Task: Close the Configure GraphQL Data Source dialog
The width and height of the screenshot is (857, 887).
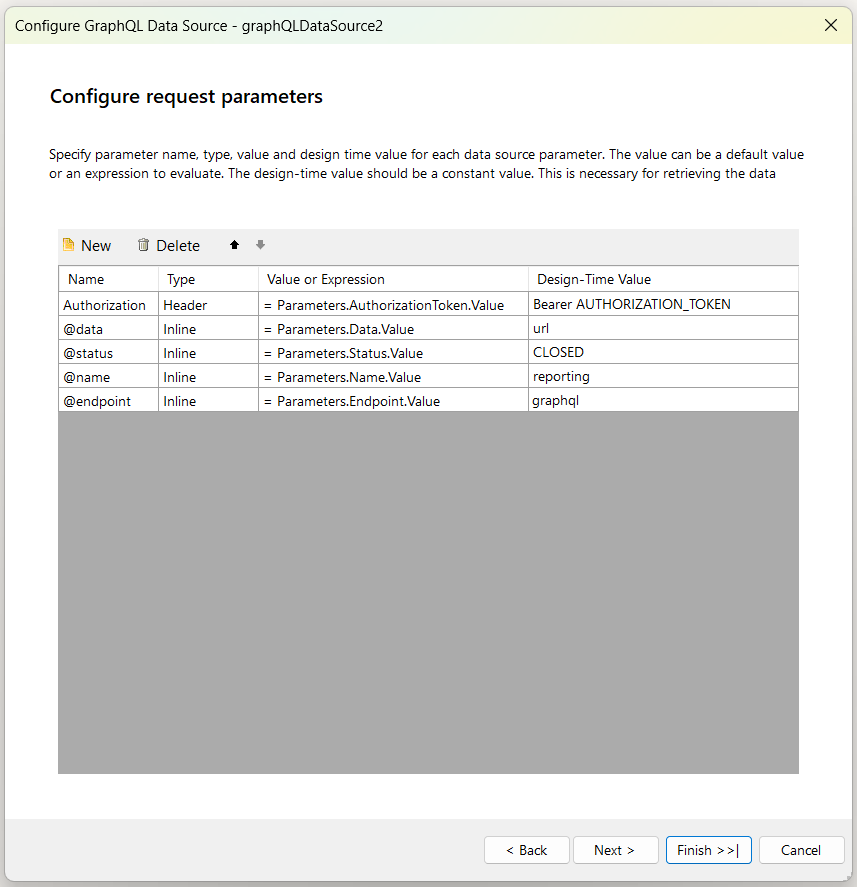Action: tap(831, 25)
